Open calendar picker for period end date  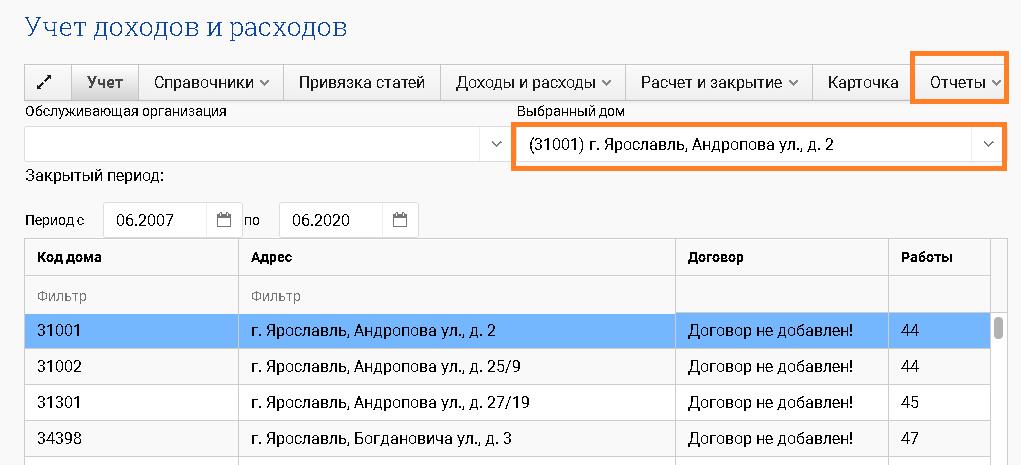click(400, 220)
